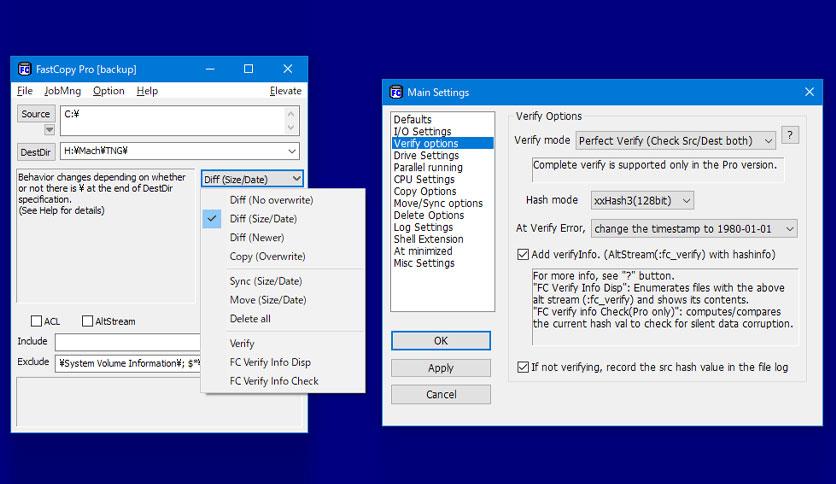Minimize the FastCopy Pro window
Image resolution: width=836 pixels, height=484 pixels.
[x=210, y=69]
